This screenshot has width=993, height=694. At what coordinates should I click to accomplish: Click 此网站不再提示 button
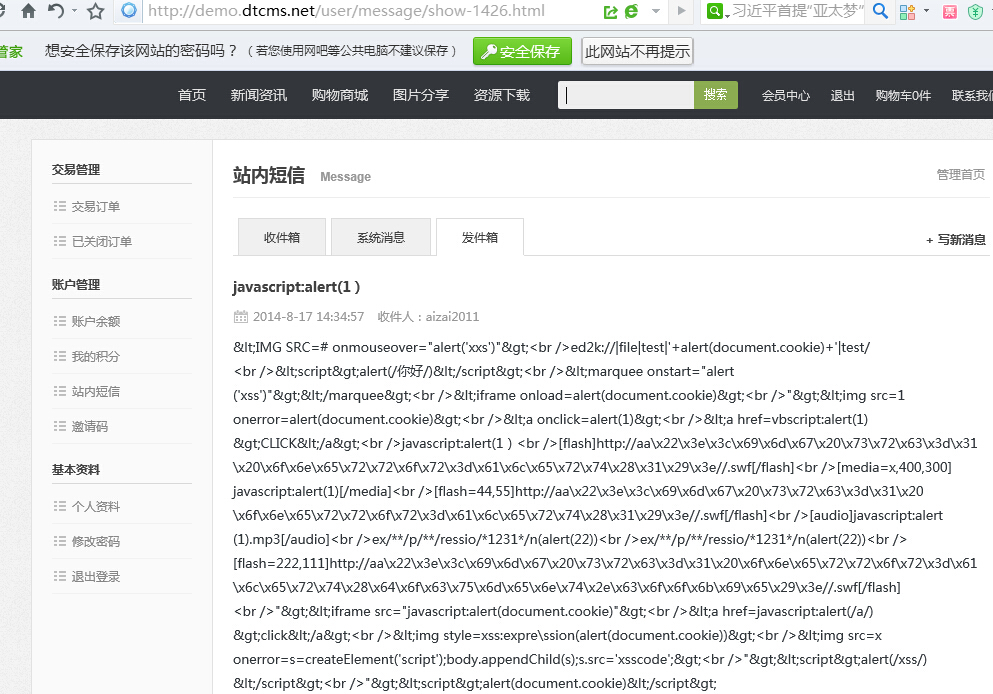click(x=637, y=51)
